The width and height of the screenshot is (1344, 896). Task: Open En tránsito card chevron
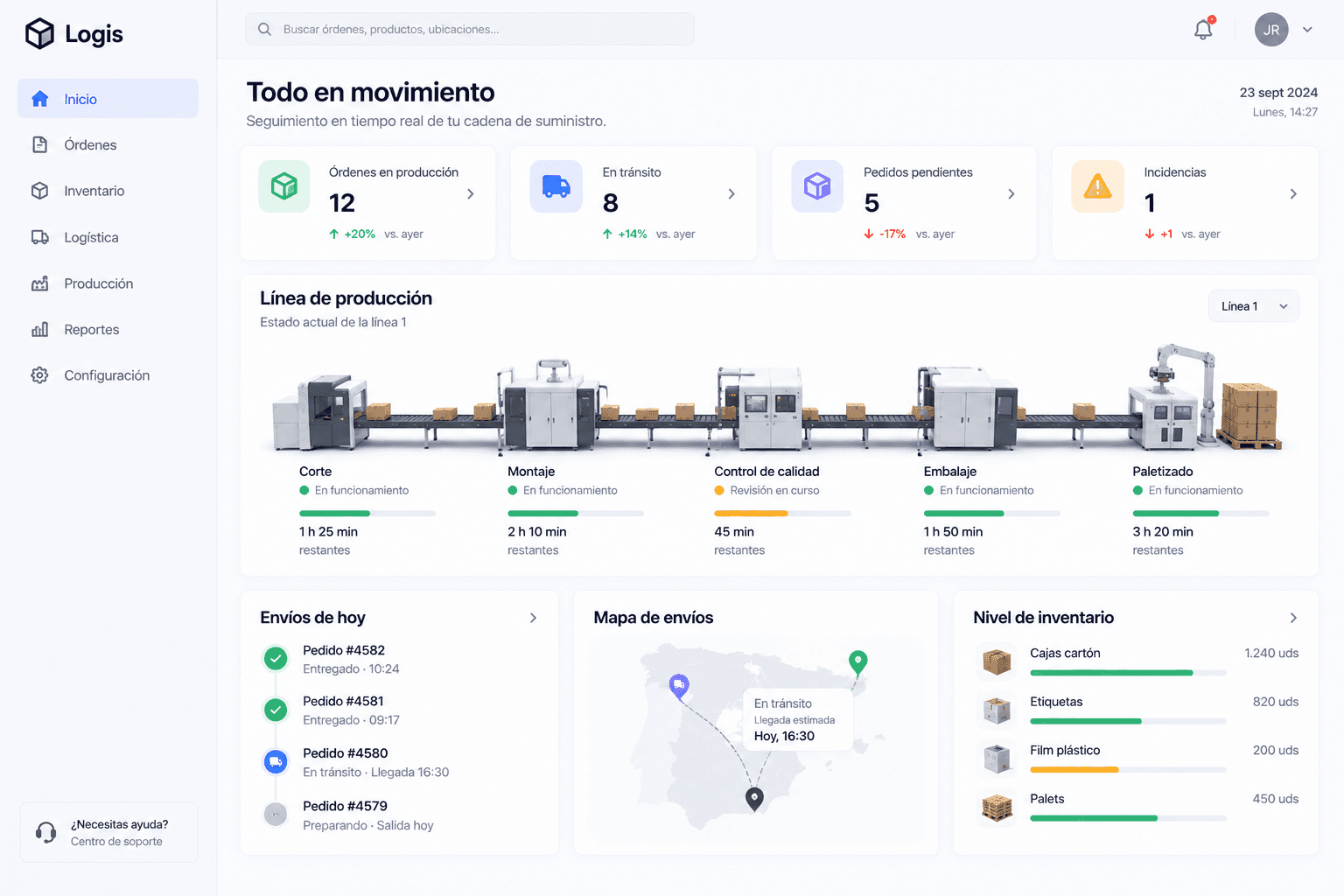coord(731,194)
